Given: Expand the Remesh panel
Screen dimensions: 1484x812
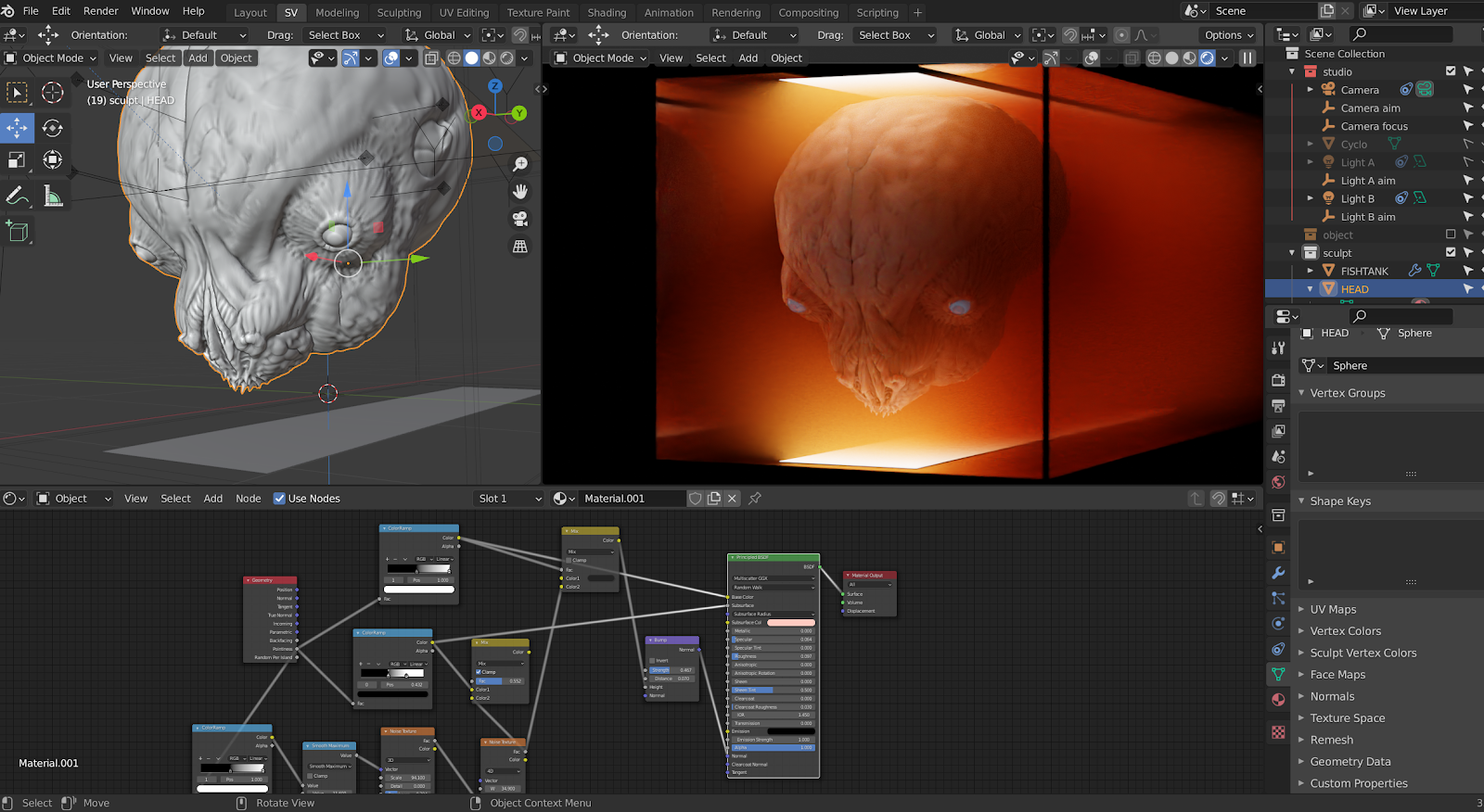Looking at the screenshot, I should point(1301,741).
